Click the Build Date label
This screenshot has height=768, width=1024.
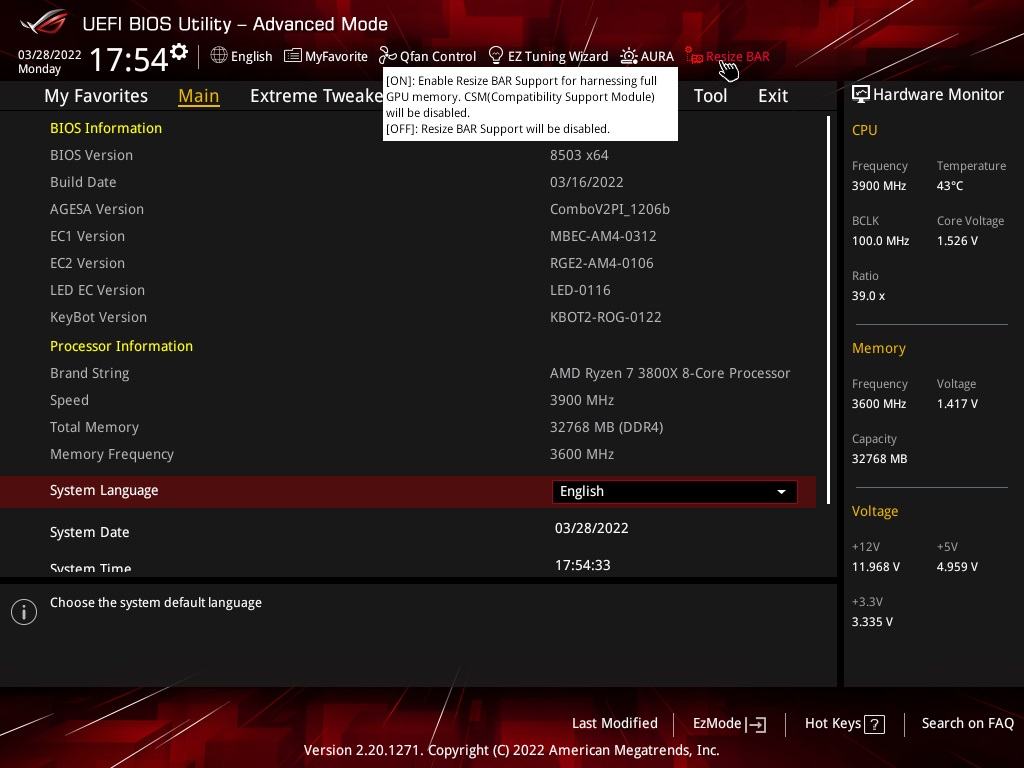[83, 182]
